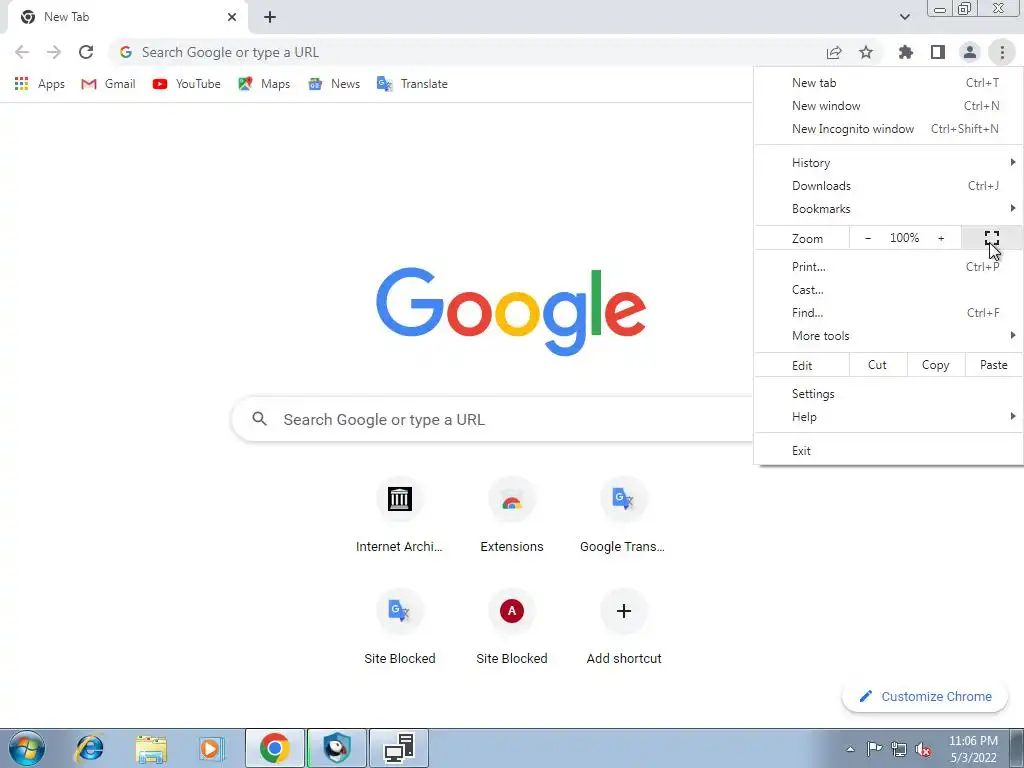Open the Extensions puzzle icon
Viewport: 1024px width, 768px height.
pyautogui.click(x=905, y=52)
